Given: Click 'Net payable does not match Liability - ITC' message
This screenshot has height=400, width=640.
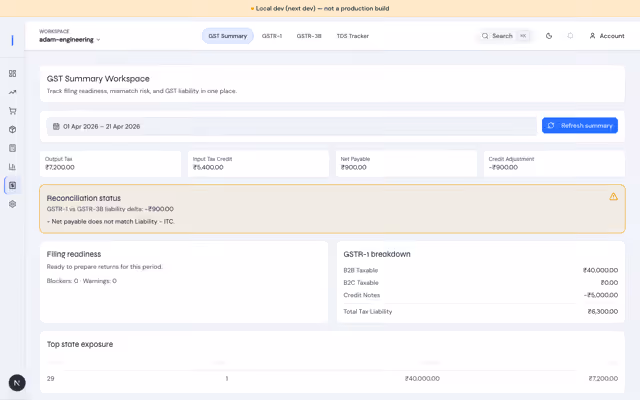Looking at the screenshot, I should coord(111,222).
